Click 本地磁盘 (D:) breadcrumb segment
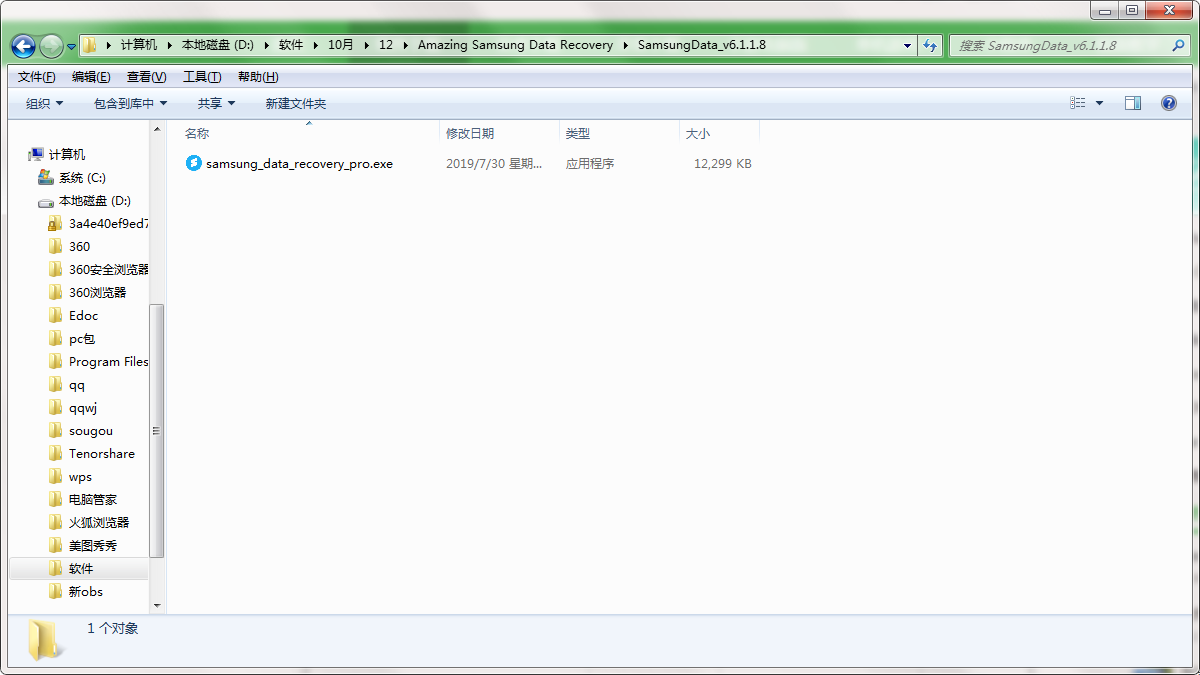 218,45
